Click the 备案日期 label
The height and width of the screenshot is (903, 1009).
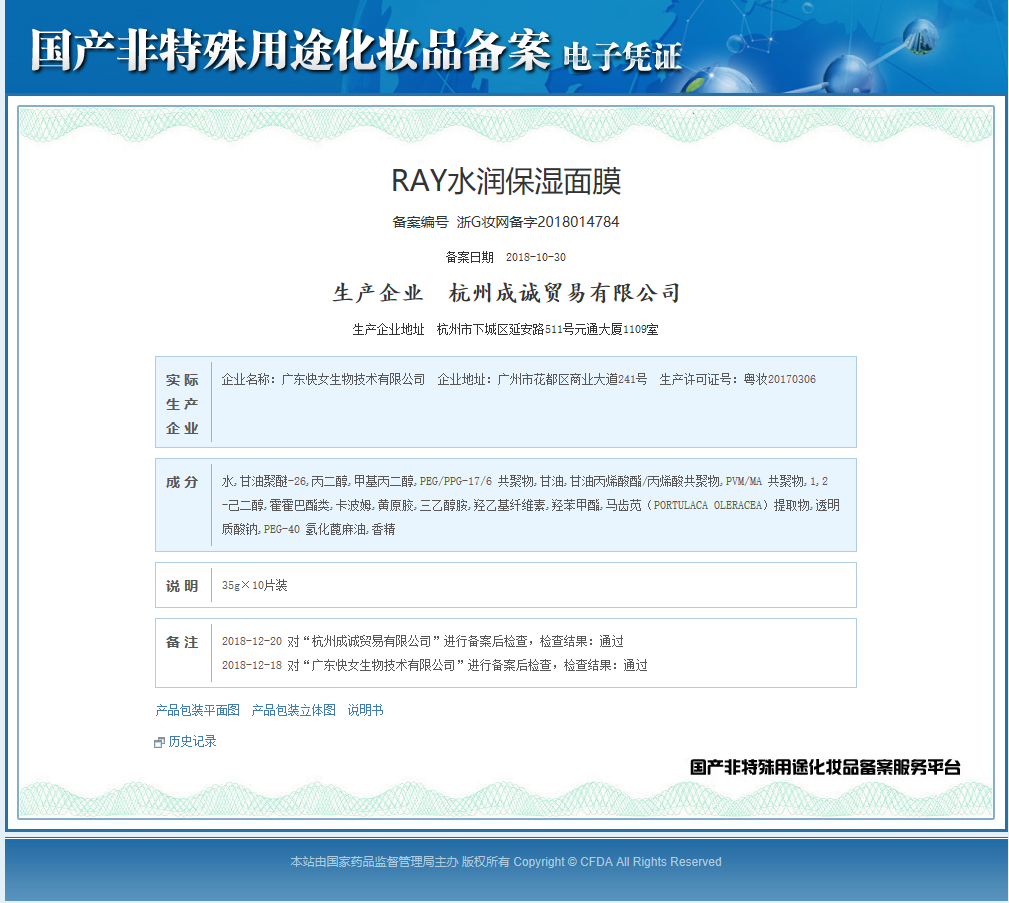pos(469,257)
